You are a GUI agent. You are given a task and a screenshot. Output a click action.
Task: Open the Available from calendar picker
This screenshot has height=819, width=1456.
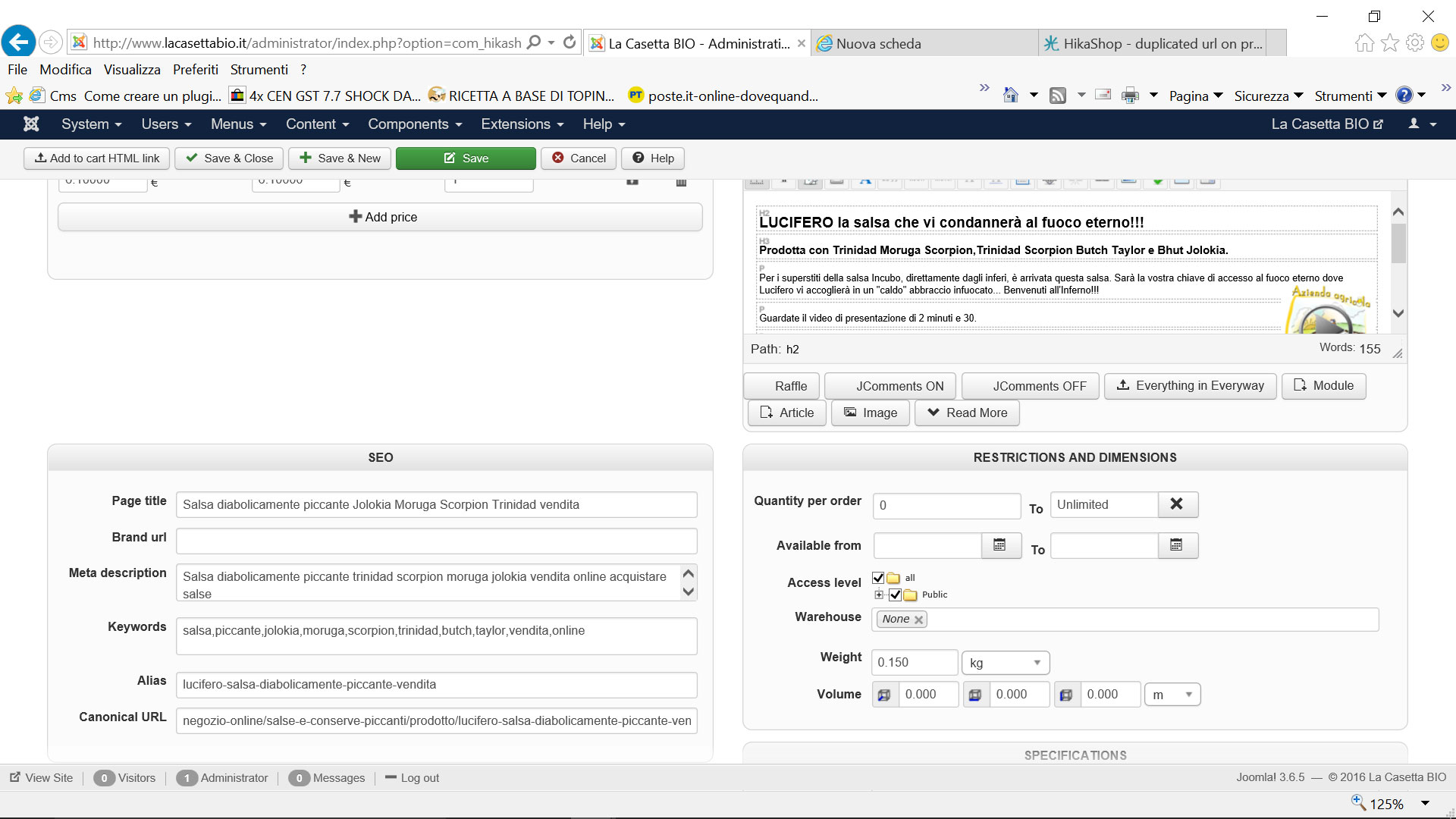(999, 545)
